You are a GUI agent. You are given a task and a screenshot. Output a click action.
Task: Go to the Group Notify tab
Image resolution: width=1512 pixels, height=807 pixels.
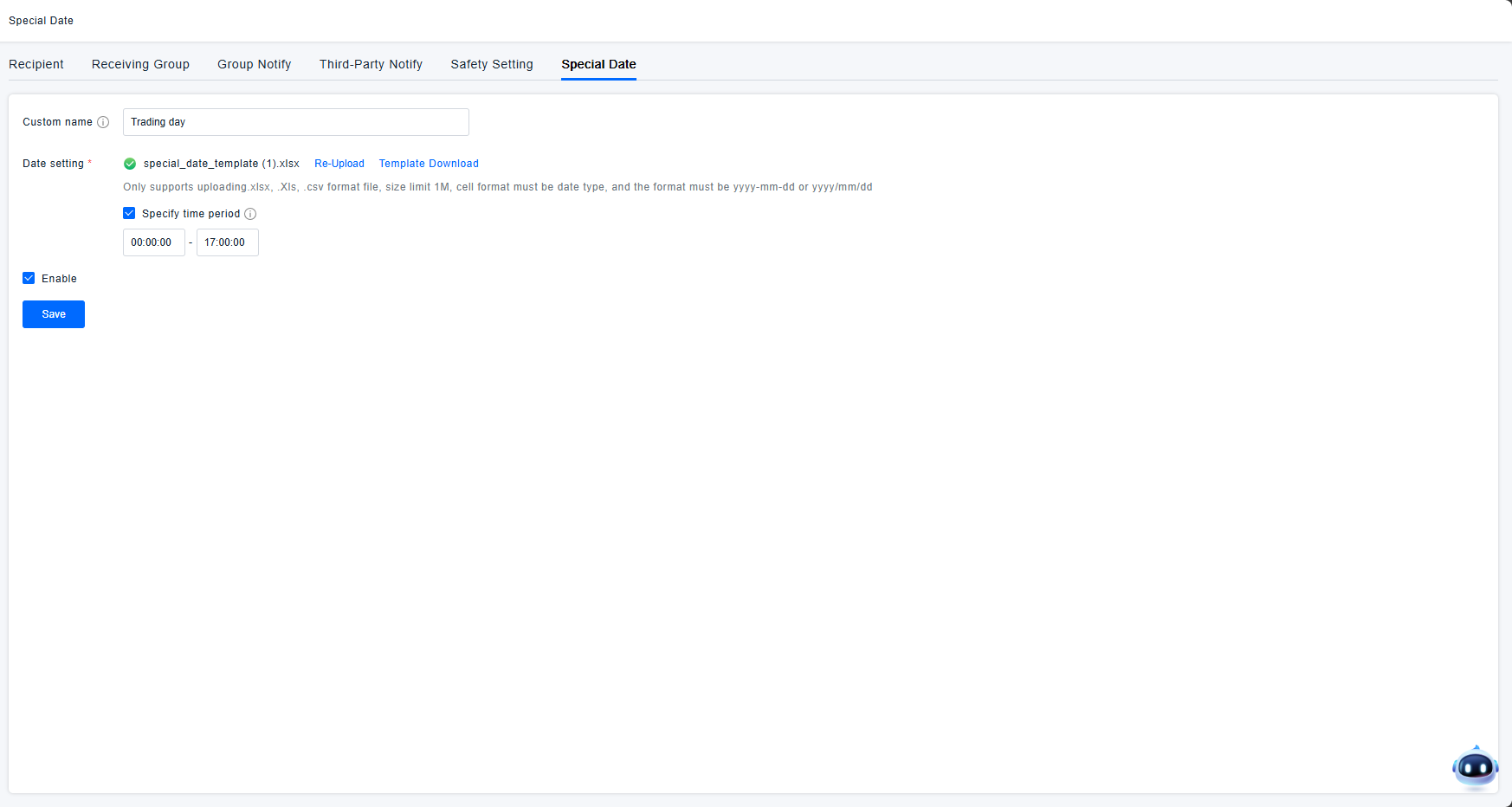254,64
